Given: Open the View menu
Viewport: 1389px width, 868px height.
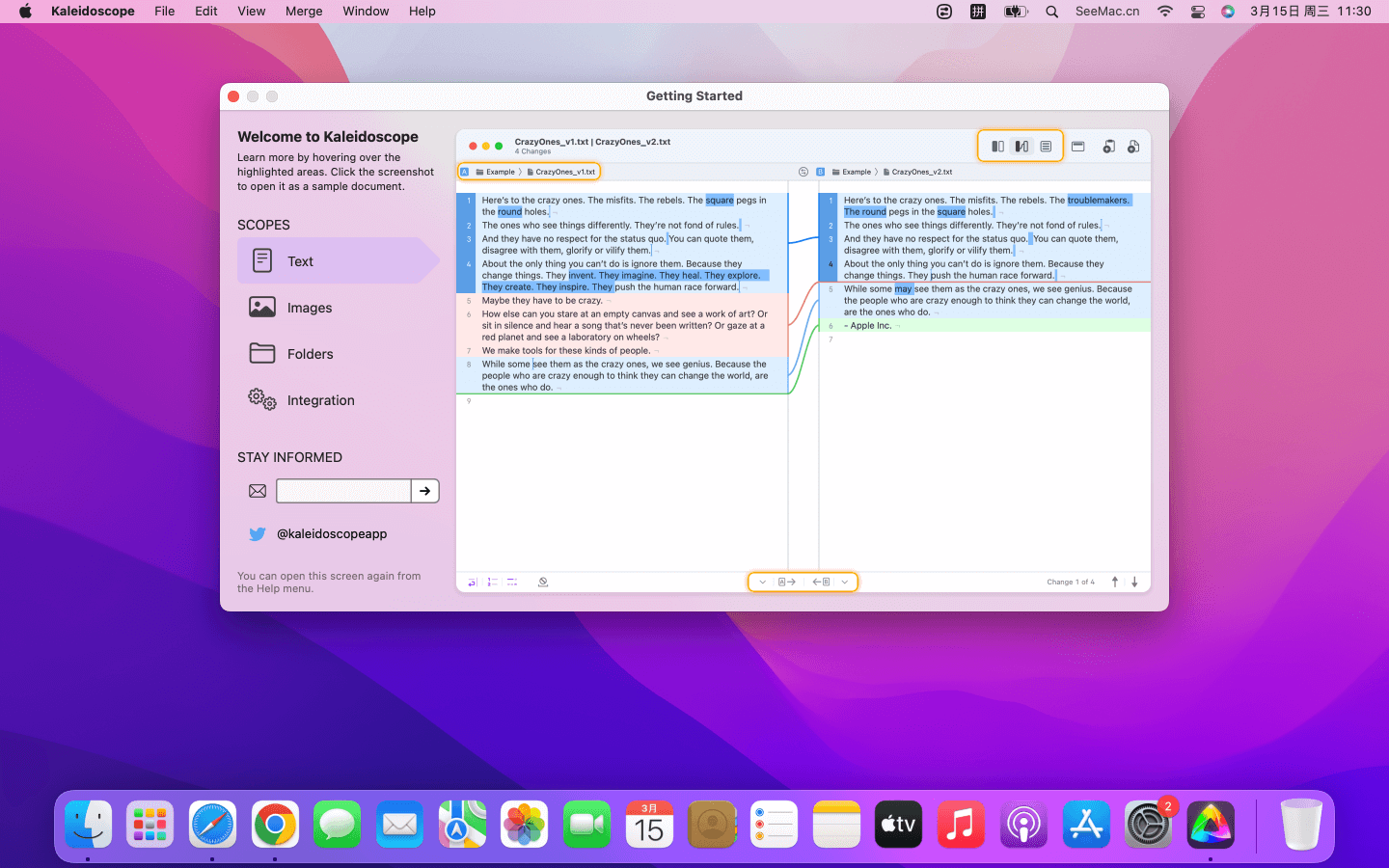Looking at the screenshot, I should pyautogui.click(x=252, y=12).
